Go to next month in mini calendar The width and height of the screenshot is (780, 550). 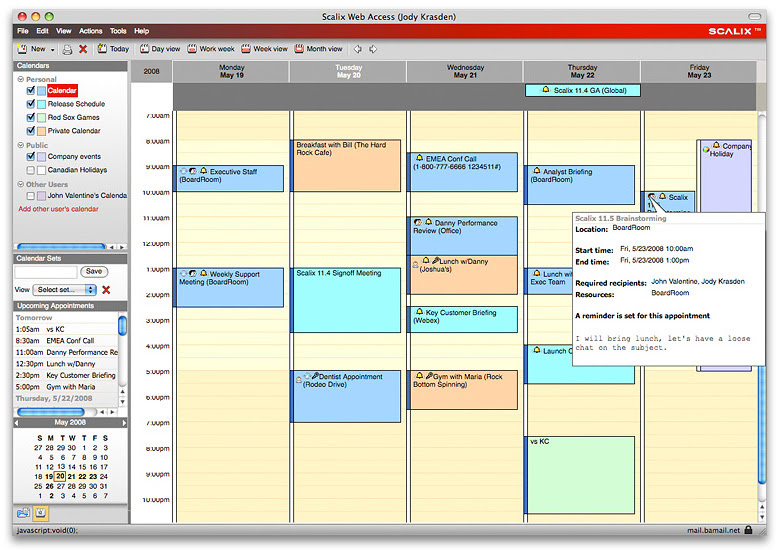coord(124,423)
